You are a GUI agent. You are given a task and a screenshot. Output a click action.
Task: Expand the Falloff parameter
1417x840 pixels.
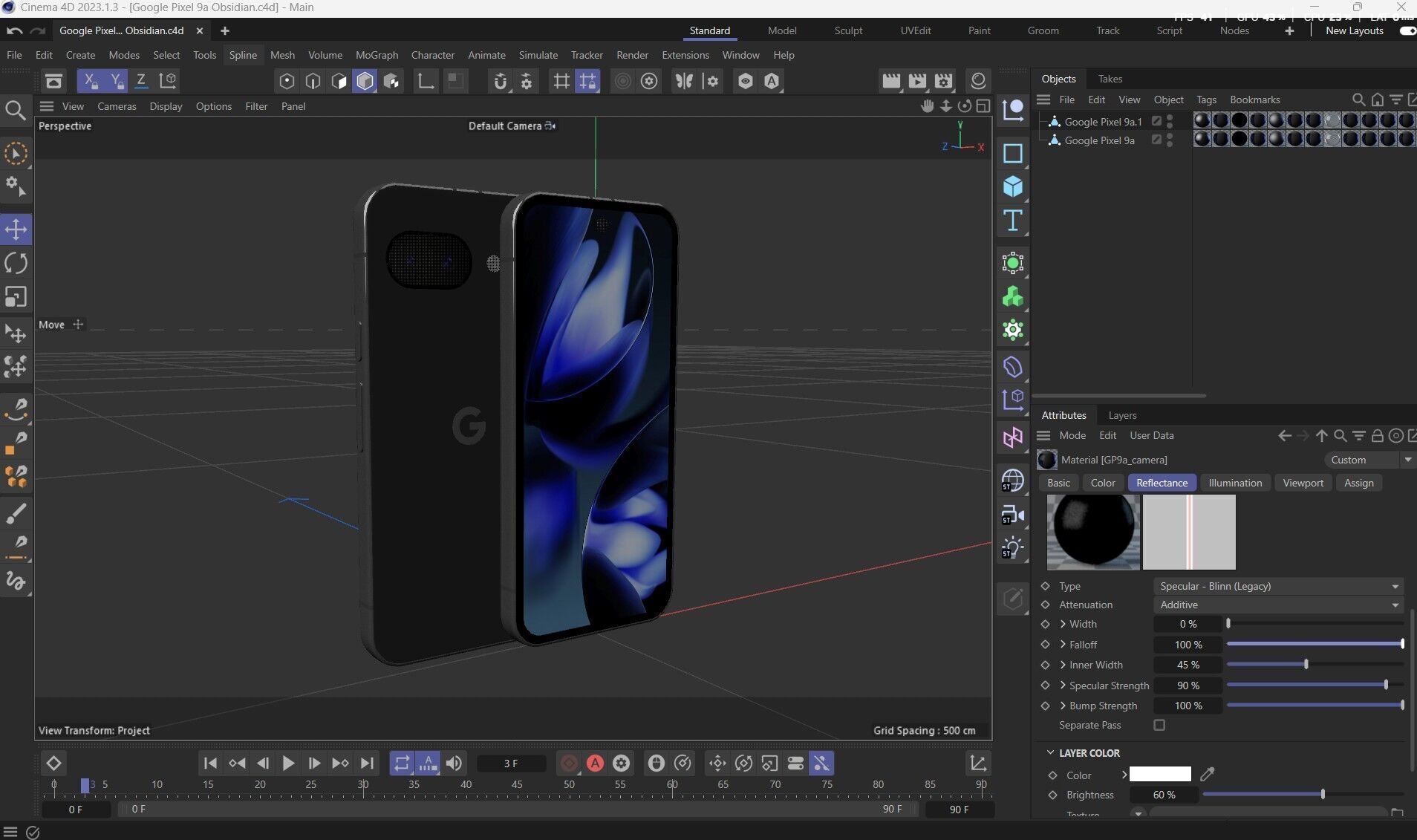[x=1063, y=645]
